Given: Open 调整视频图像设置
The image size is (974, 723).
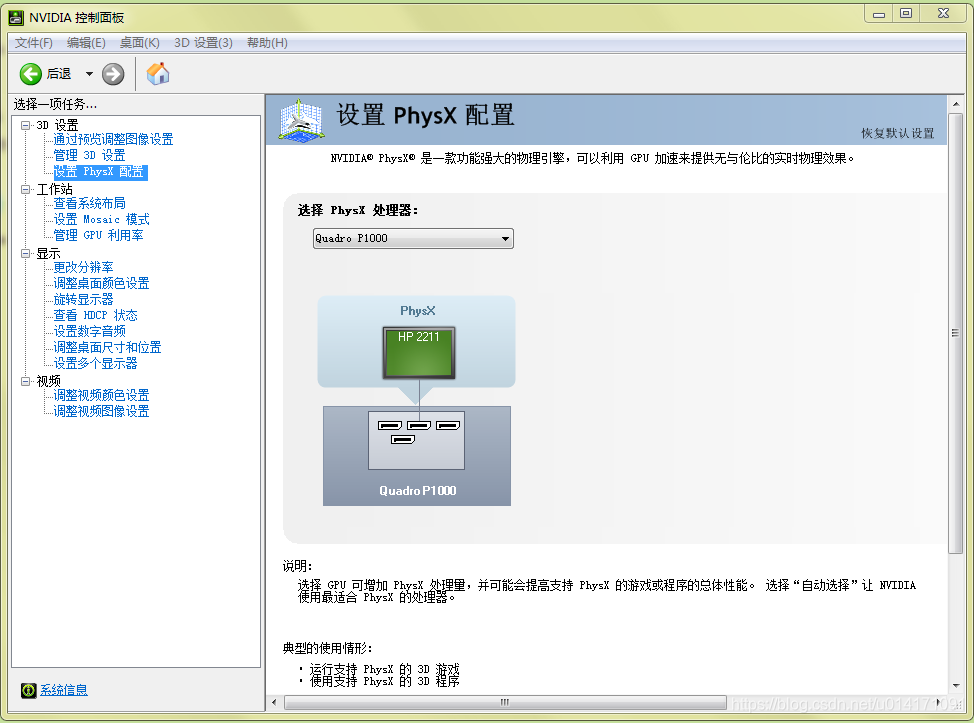Looking at the screenshot, I should click(x=101, y=411).
